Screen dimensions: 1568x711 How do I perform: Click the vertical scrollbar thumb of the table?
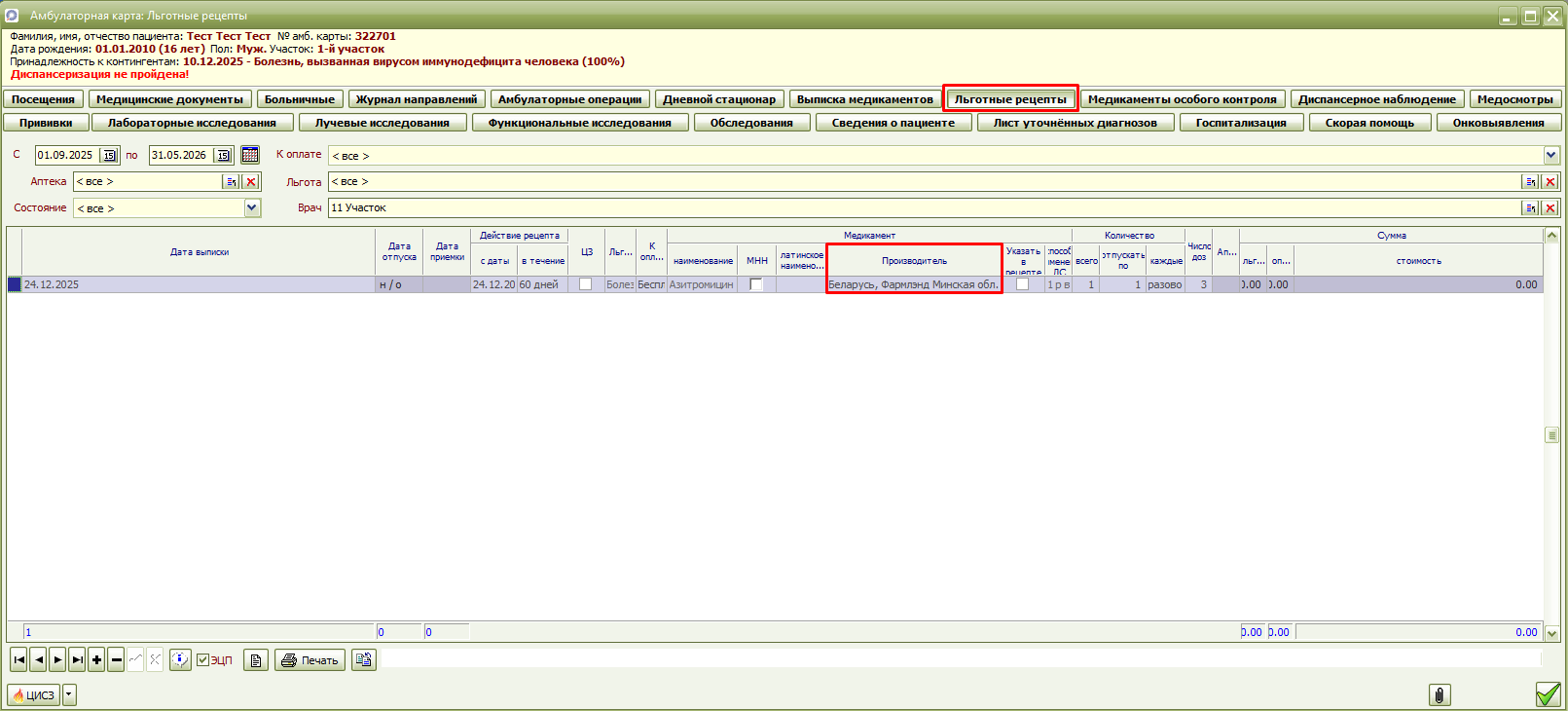click(x=1551, y=435)
